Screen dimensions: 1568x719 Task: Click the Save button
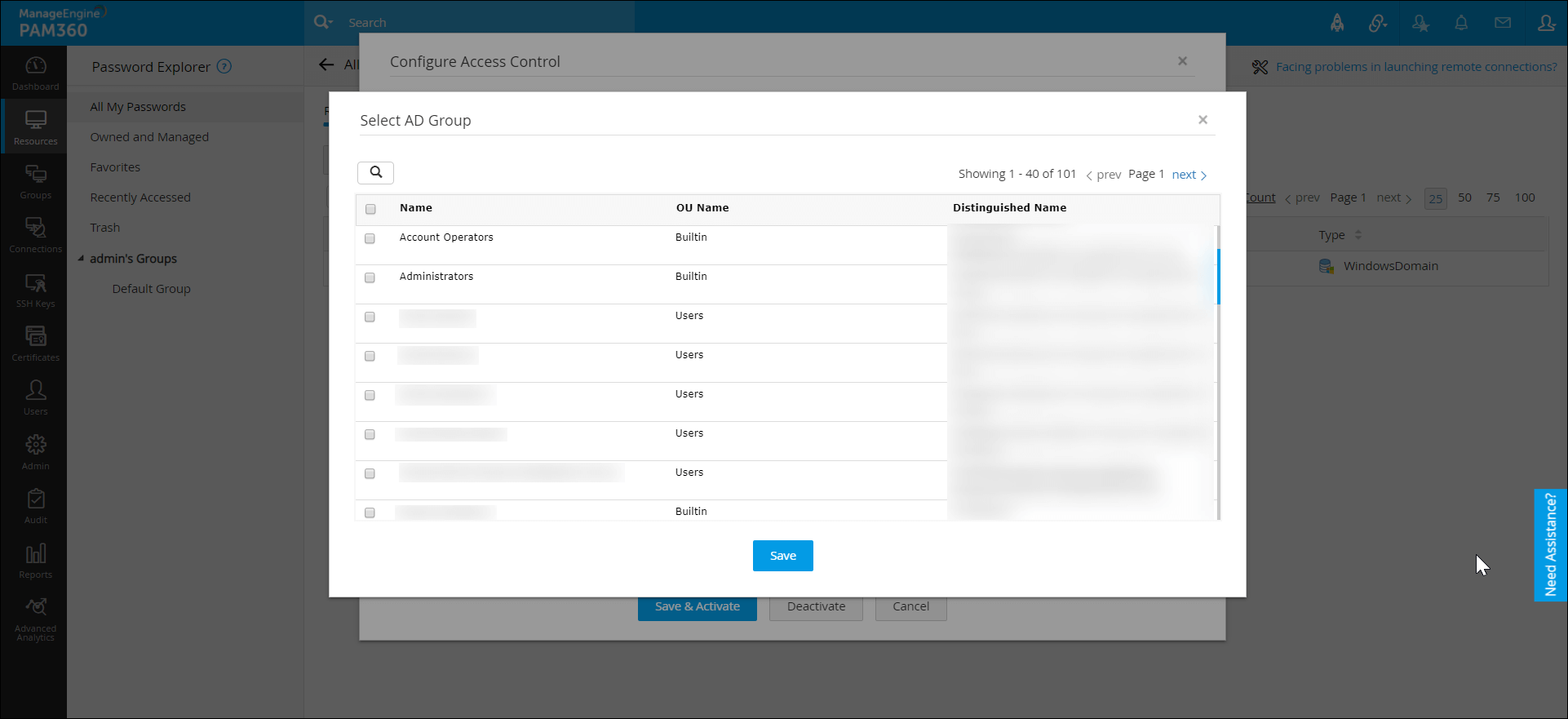(x=783, y=556)
